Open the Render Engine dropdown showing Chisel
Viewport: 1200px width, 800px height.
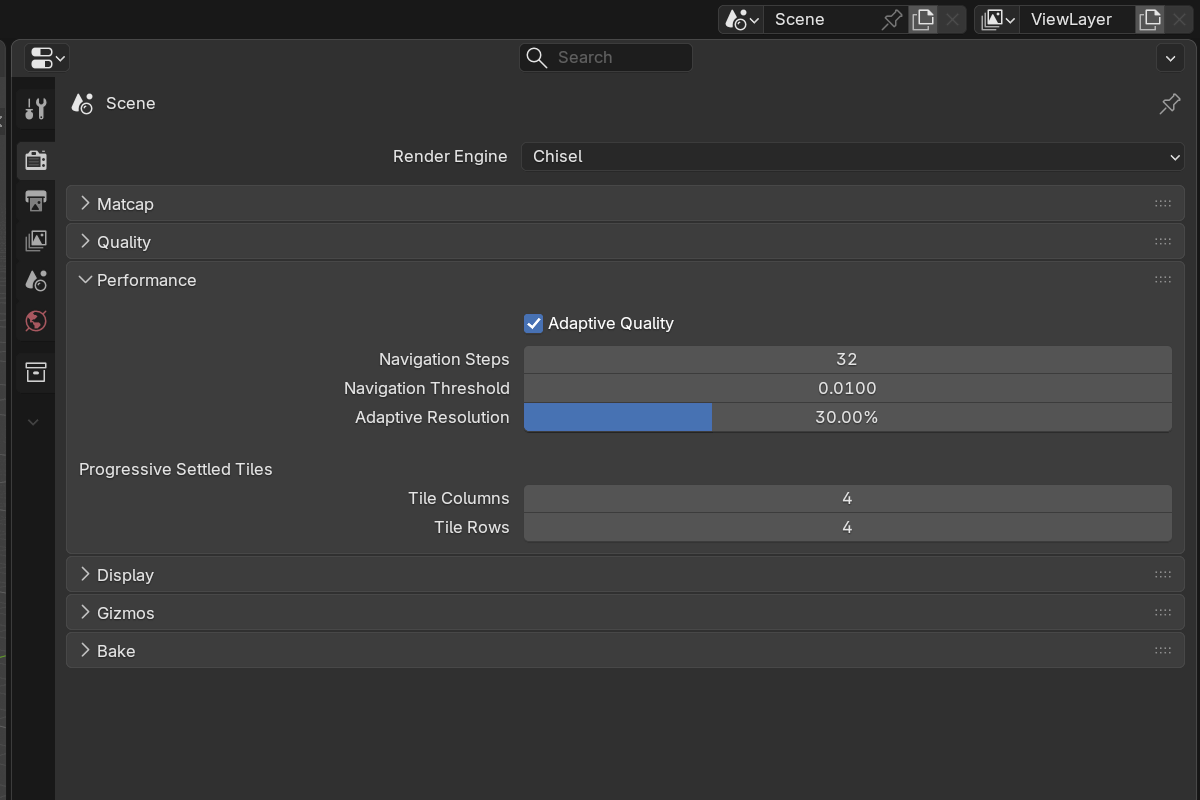pyautogui.click(x=853, y=156)
